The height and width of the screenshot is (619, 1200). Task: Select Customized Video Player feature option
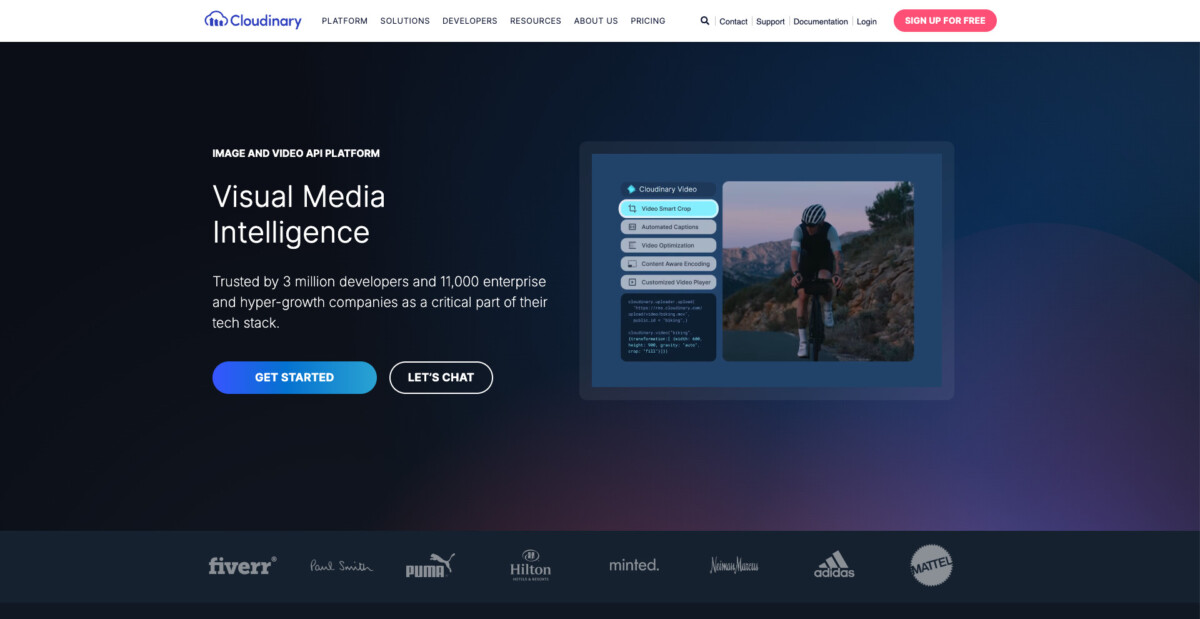click(668, 283)
